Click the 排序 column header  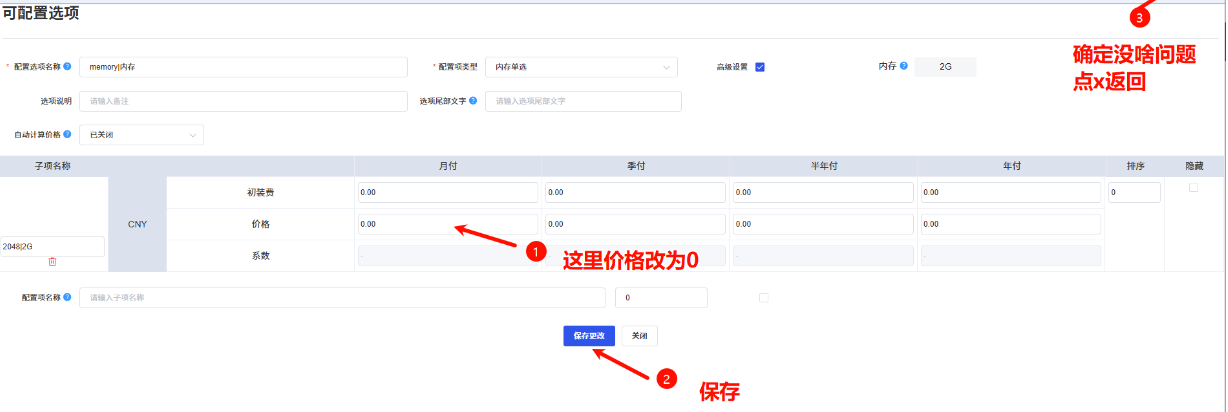click(1134, 165)
